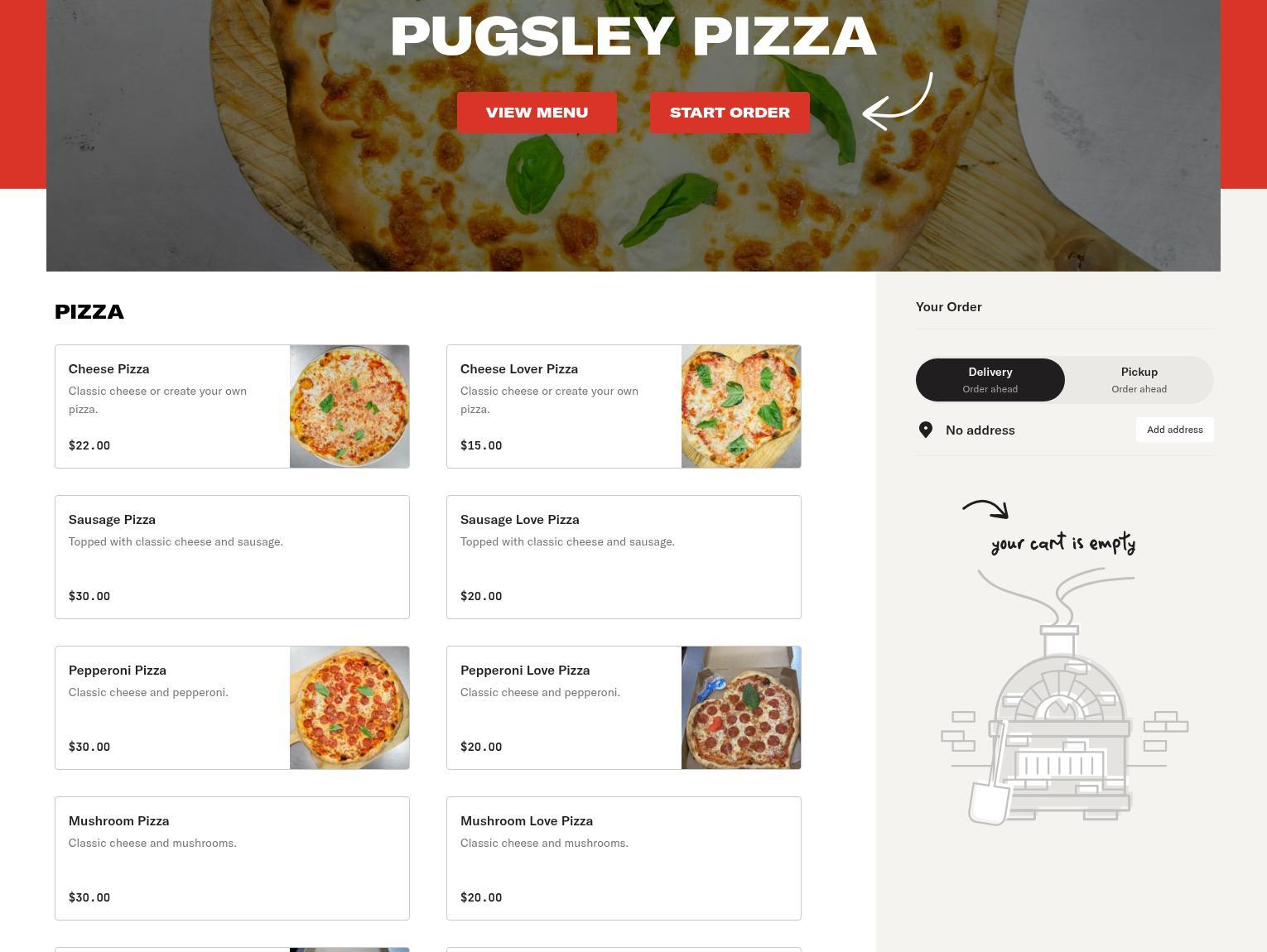The image size is (1267, 952).
Task: Open the Cheese Pizza photo thumbnail
Action: (x=349, y=406)
